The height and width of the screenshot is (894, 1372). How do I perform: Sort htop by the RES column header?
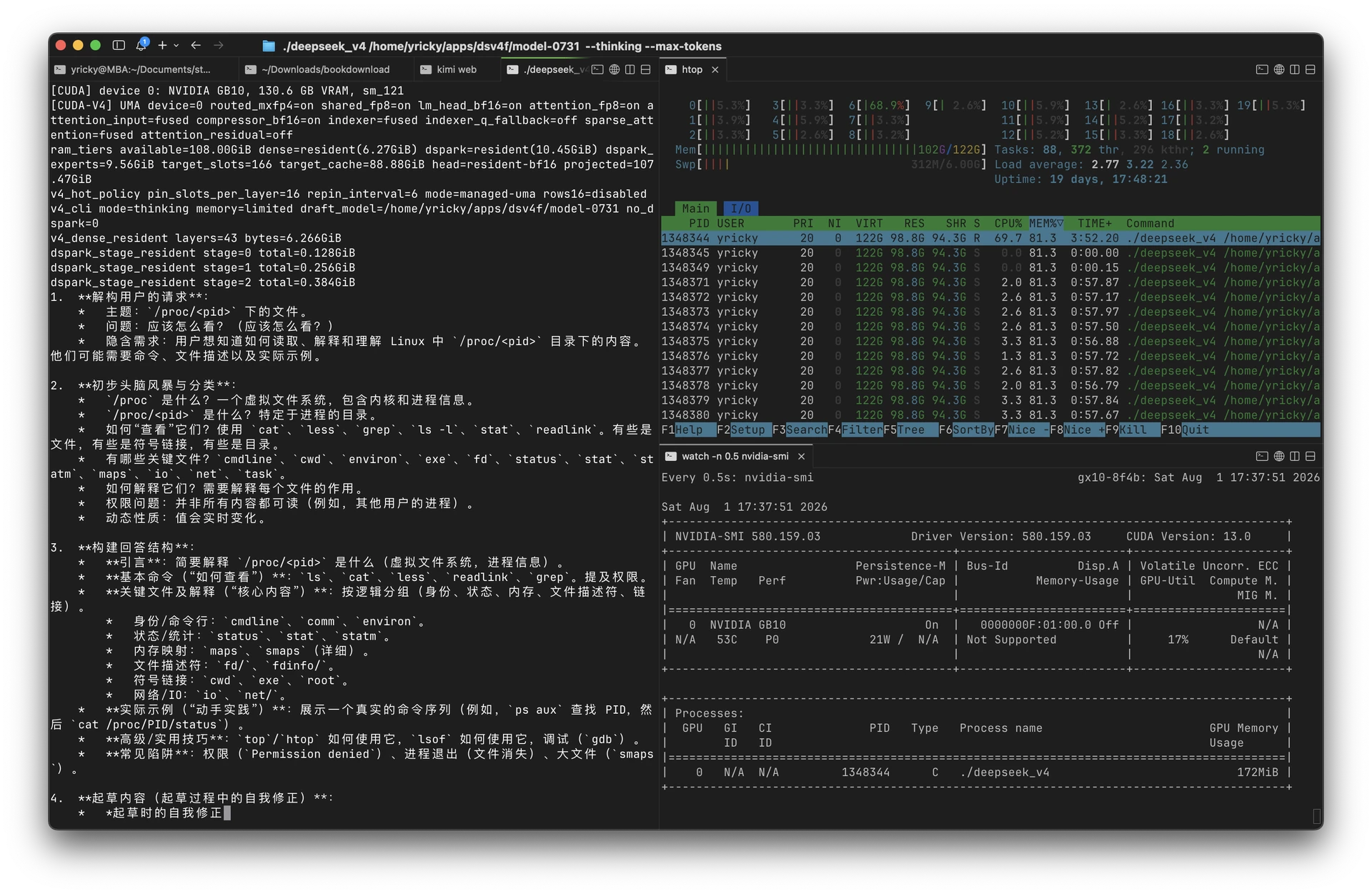(x=913, y=223)
